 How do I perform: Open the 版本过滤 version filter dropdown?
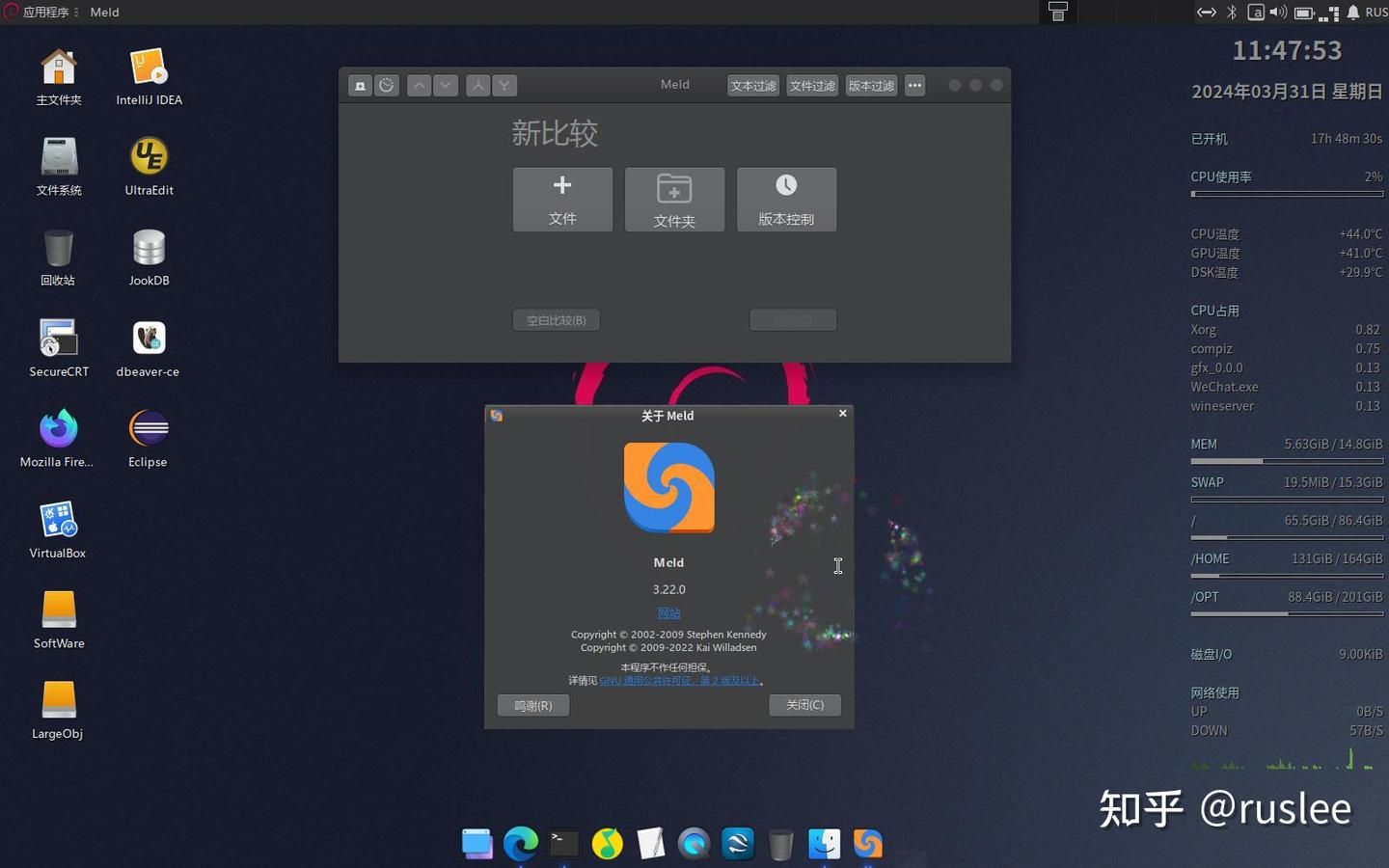(x=871, y=86)
